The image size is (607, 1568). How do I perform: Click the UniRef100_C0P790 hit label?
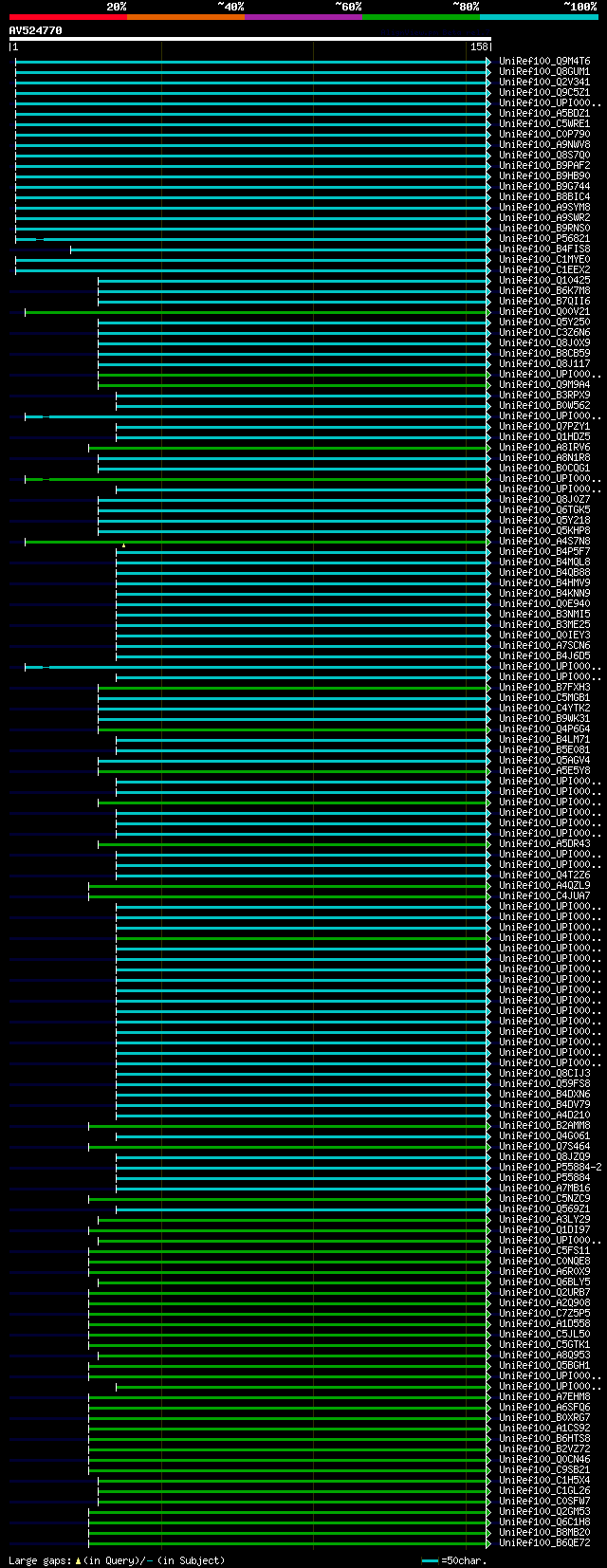(x=544, y=134)
